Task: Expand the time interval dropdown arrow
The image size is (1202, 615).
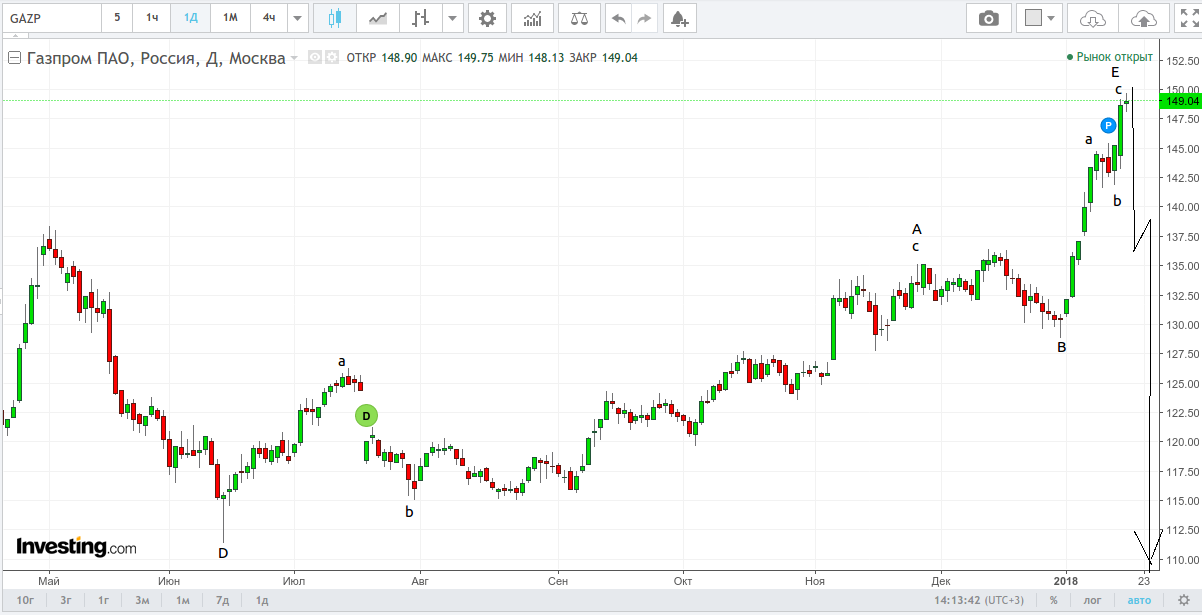Action: coord(298,18)
